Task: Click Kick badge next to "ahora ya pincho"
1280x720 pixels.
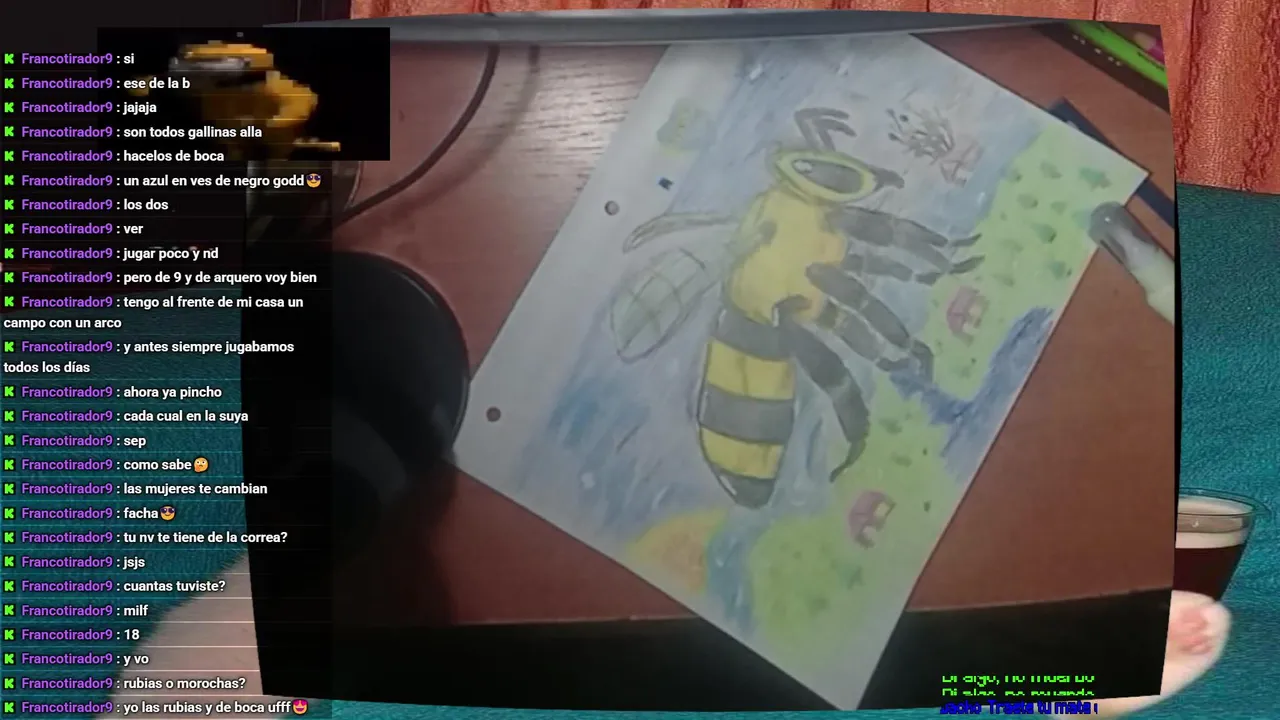Action: click(x=9, y=392)
